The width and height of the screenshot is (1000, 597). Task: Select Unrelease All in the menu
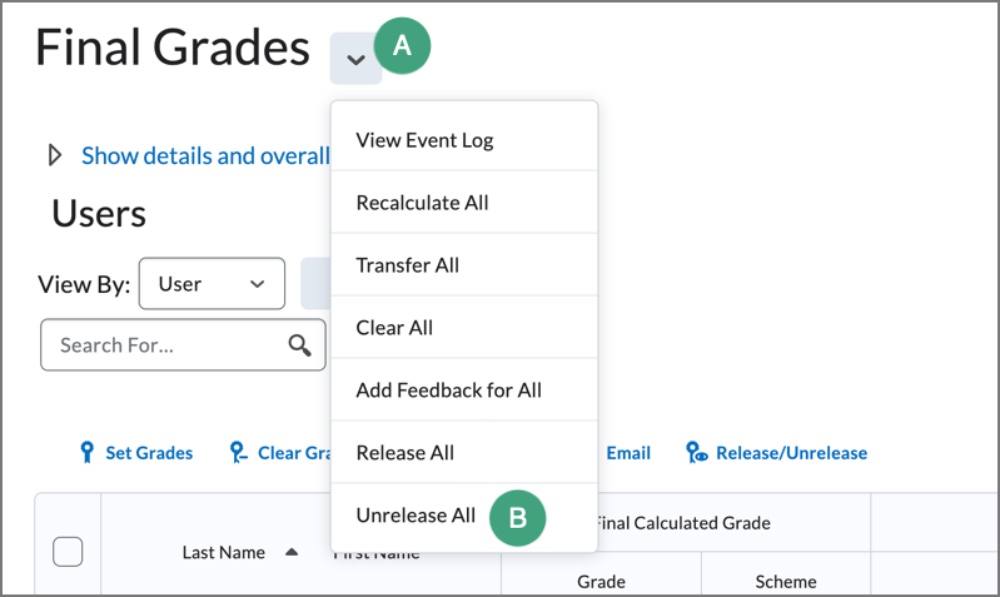tap(415, 515)
